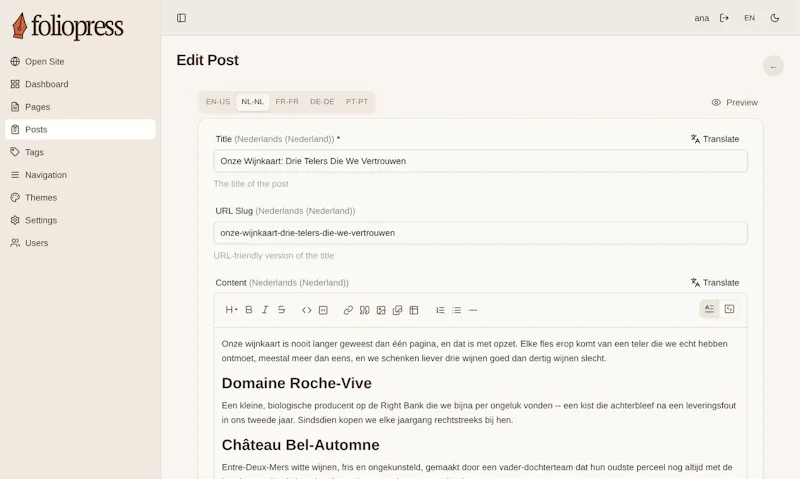
Task: Insert a code block
Action: [x=323, y=310]
